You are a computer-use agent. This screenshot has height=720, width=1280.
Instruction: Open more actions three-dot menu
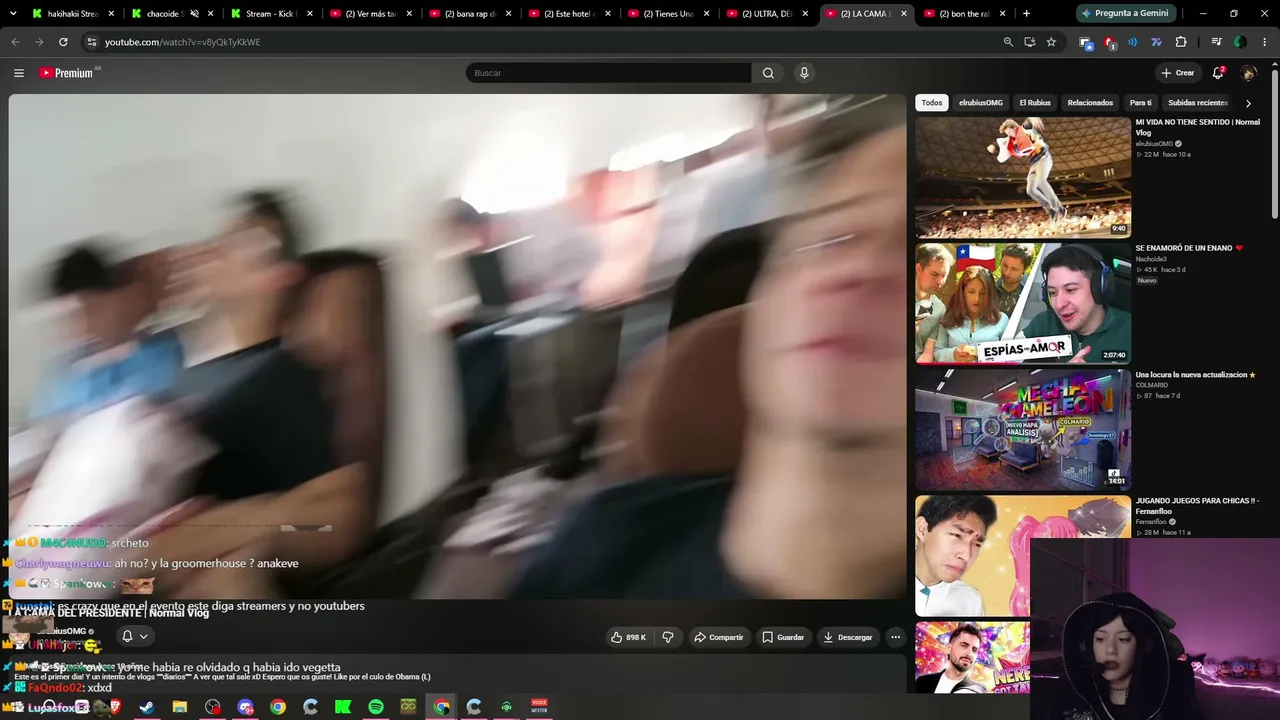tap(896, 637)
